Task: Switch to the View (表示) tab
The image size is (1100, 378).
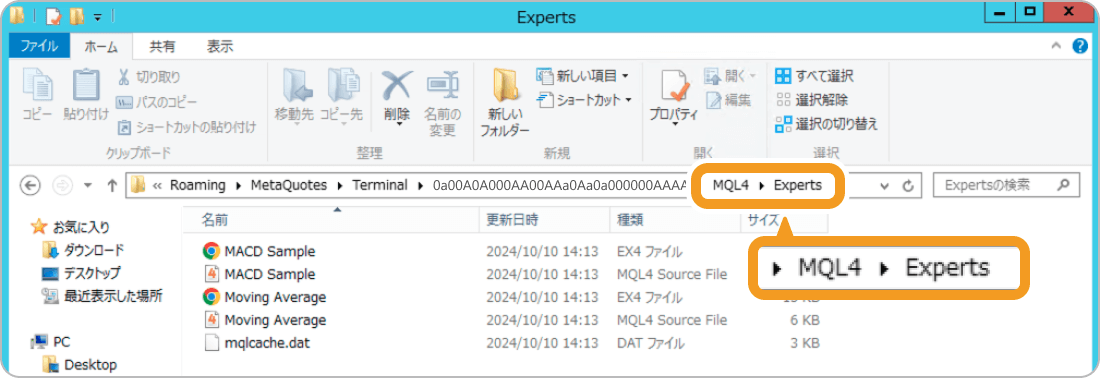Action: pyautogui.click(x=220, y=47)
